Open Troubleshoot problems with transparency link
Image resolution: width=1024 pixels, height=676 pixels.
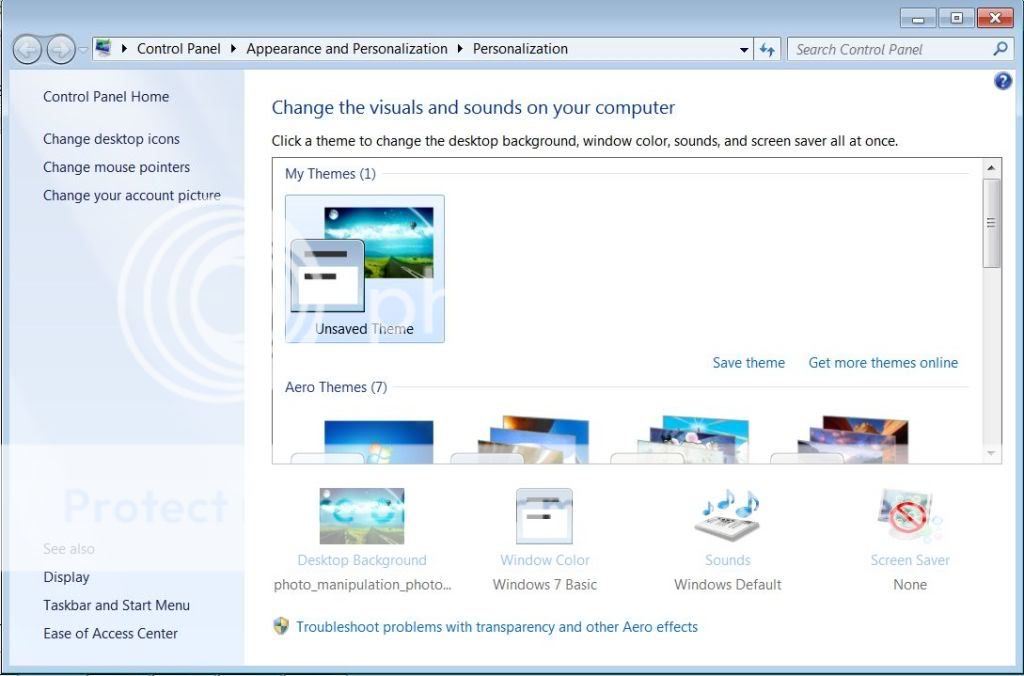pyautogui.click(x=496, y=627)
